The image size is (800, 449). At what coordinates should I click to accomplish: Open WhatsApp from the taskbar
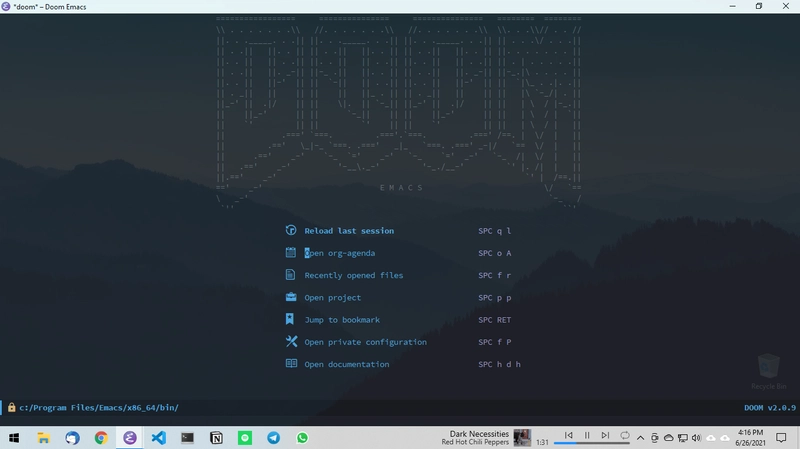click(x=302, y=438)
